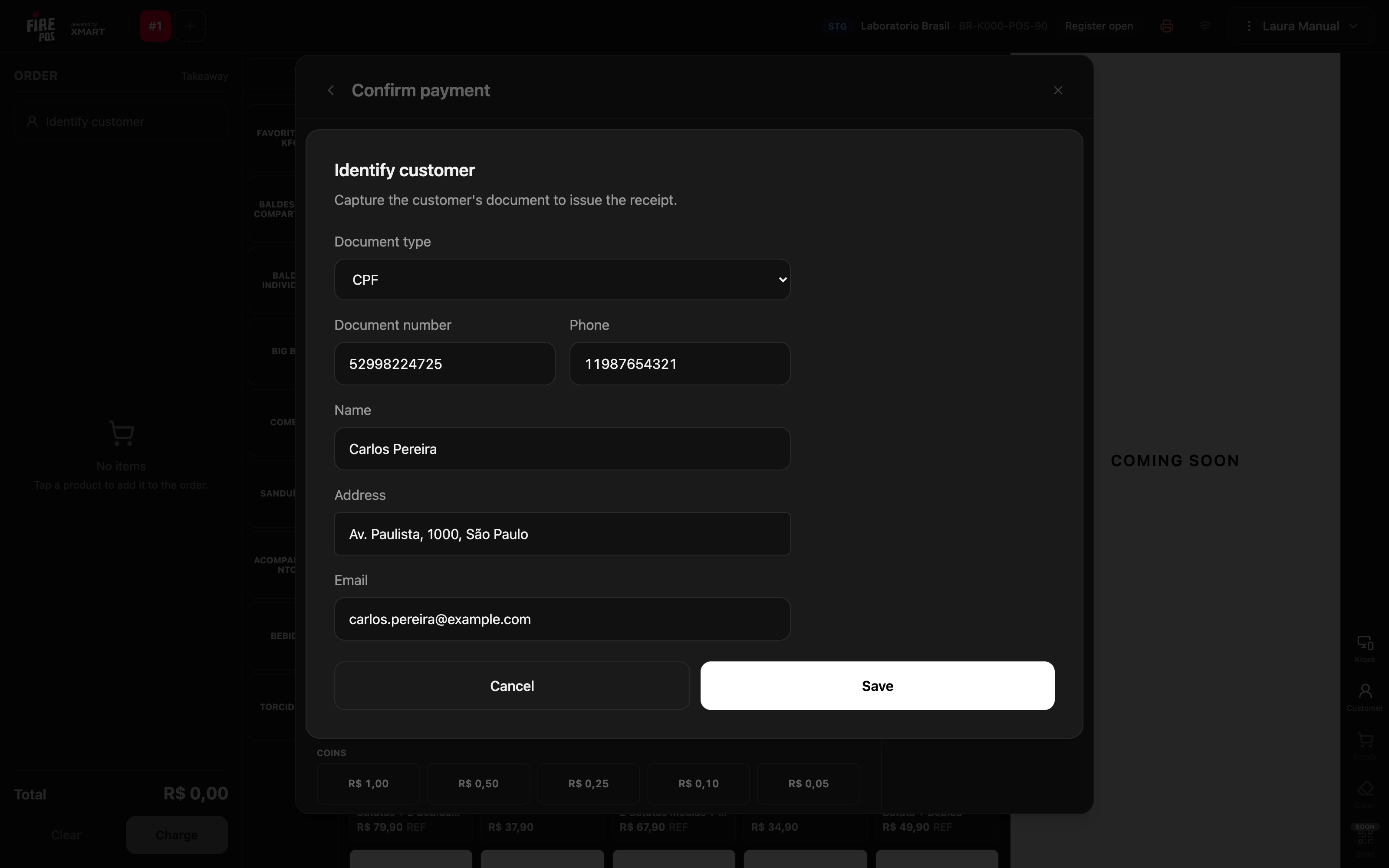The width and height of the screenshot is (1389, 868).
Task: Expand the Laura Manual user menu chevron
Action: 1353,26
